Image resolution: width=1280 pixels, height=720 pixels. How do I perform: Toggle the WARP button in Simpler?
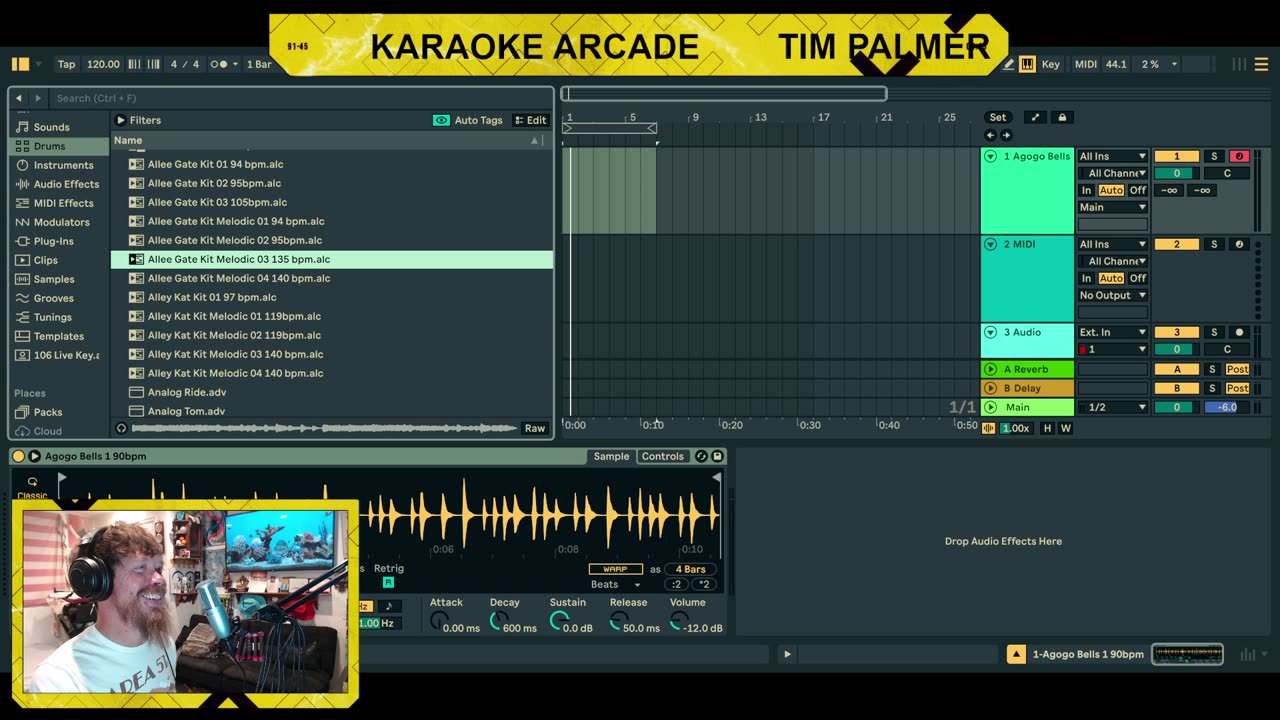616,569
